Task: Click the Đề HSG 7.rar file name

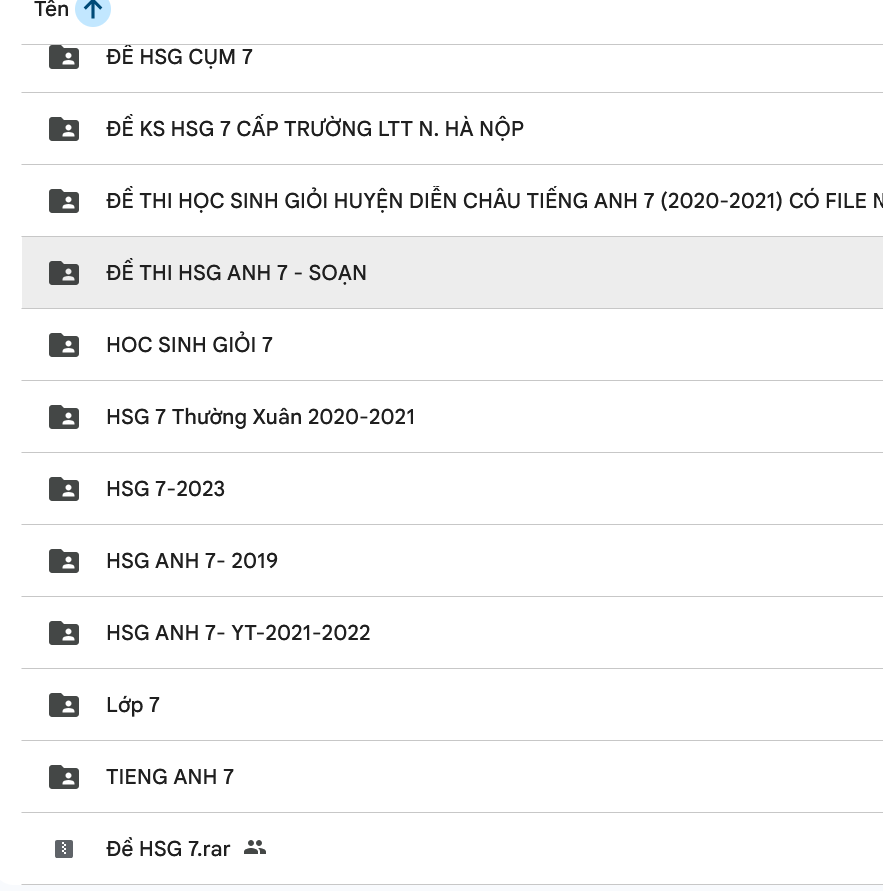Action: (x=168, y=849)
